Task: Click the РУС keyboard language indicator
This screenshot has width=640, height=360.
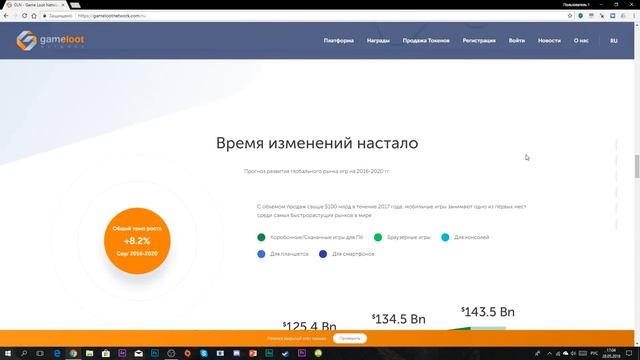Action: click(x=594, y=353)
